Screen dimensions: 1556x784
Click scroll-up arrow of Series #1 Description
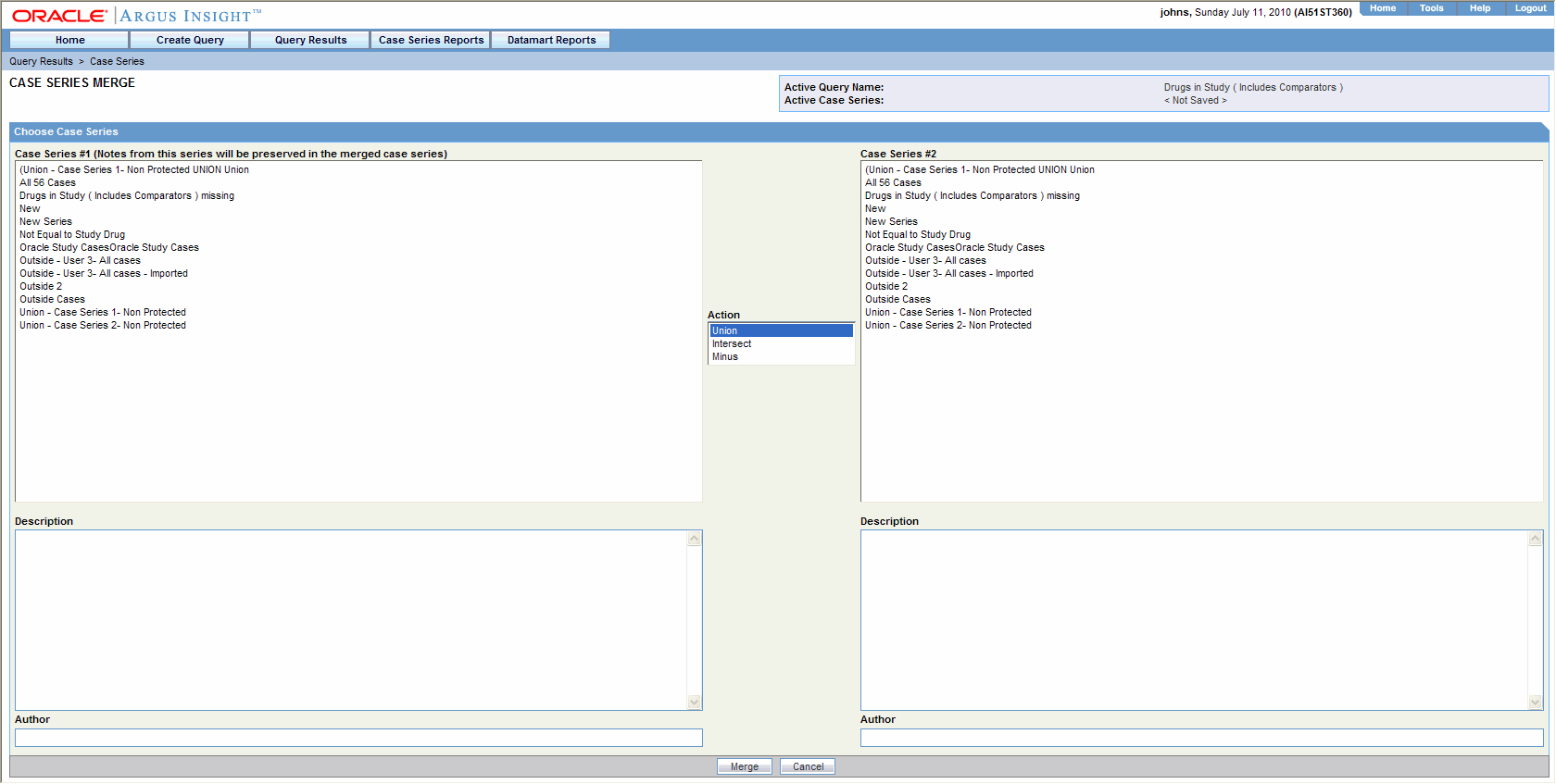tap(695, 539)
